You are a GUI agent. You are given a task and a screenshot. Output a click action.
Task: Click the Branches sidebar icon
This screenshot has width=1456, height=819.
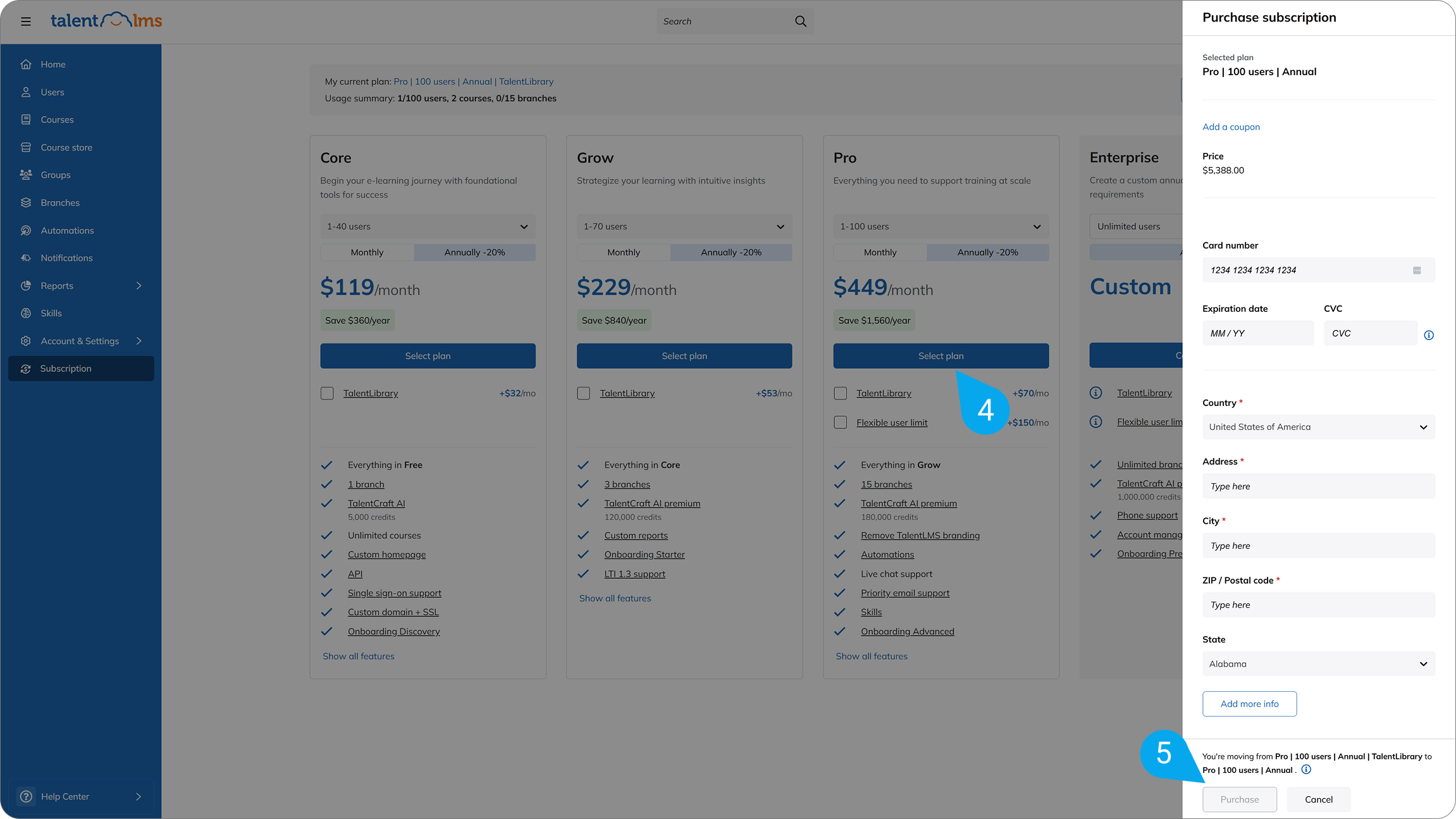26,202
